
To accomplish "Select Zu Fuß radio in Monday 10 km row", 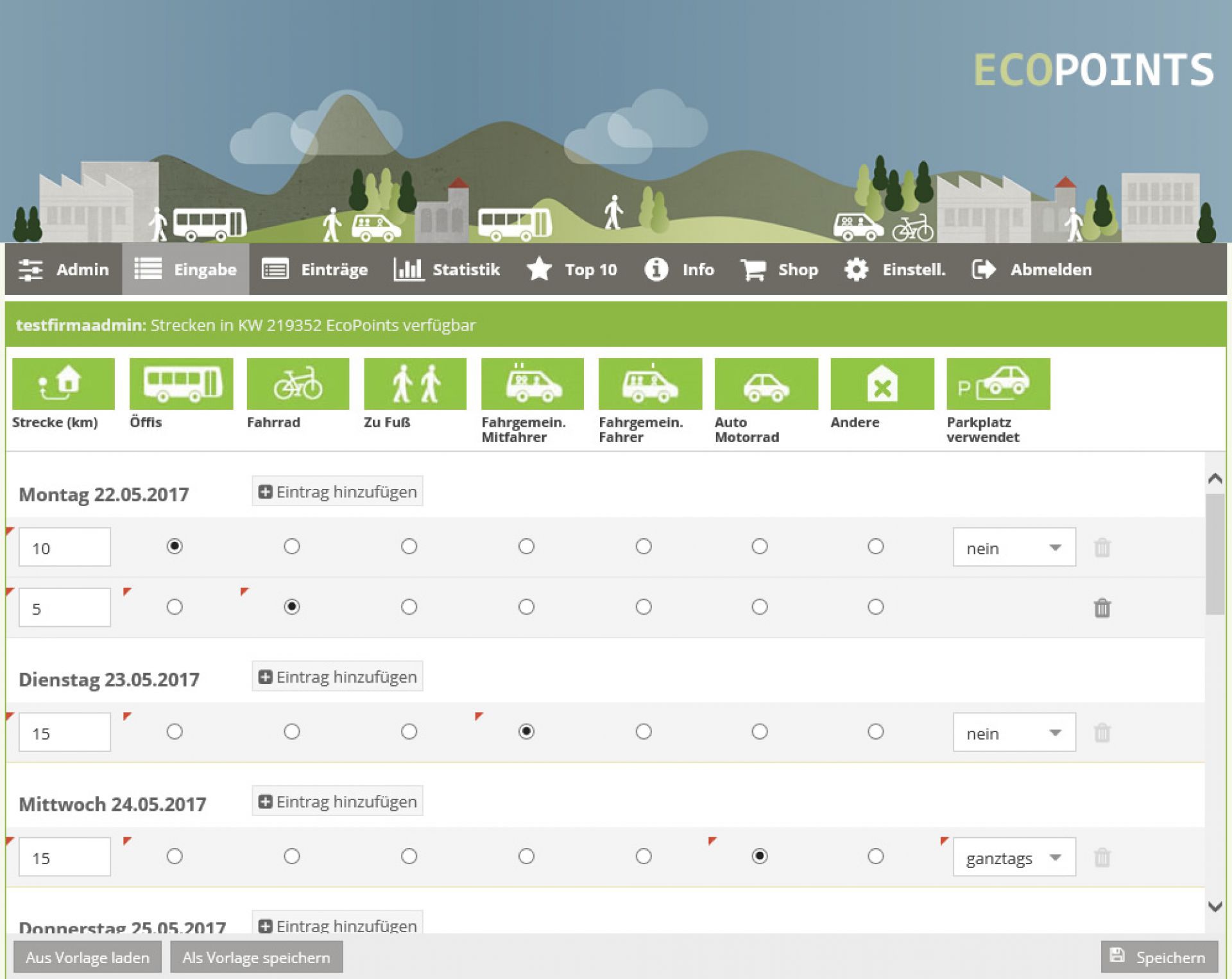I will pyautogui.click(x=409, y=546).
